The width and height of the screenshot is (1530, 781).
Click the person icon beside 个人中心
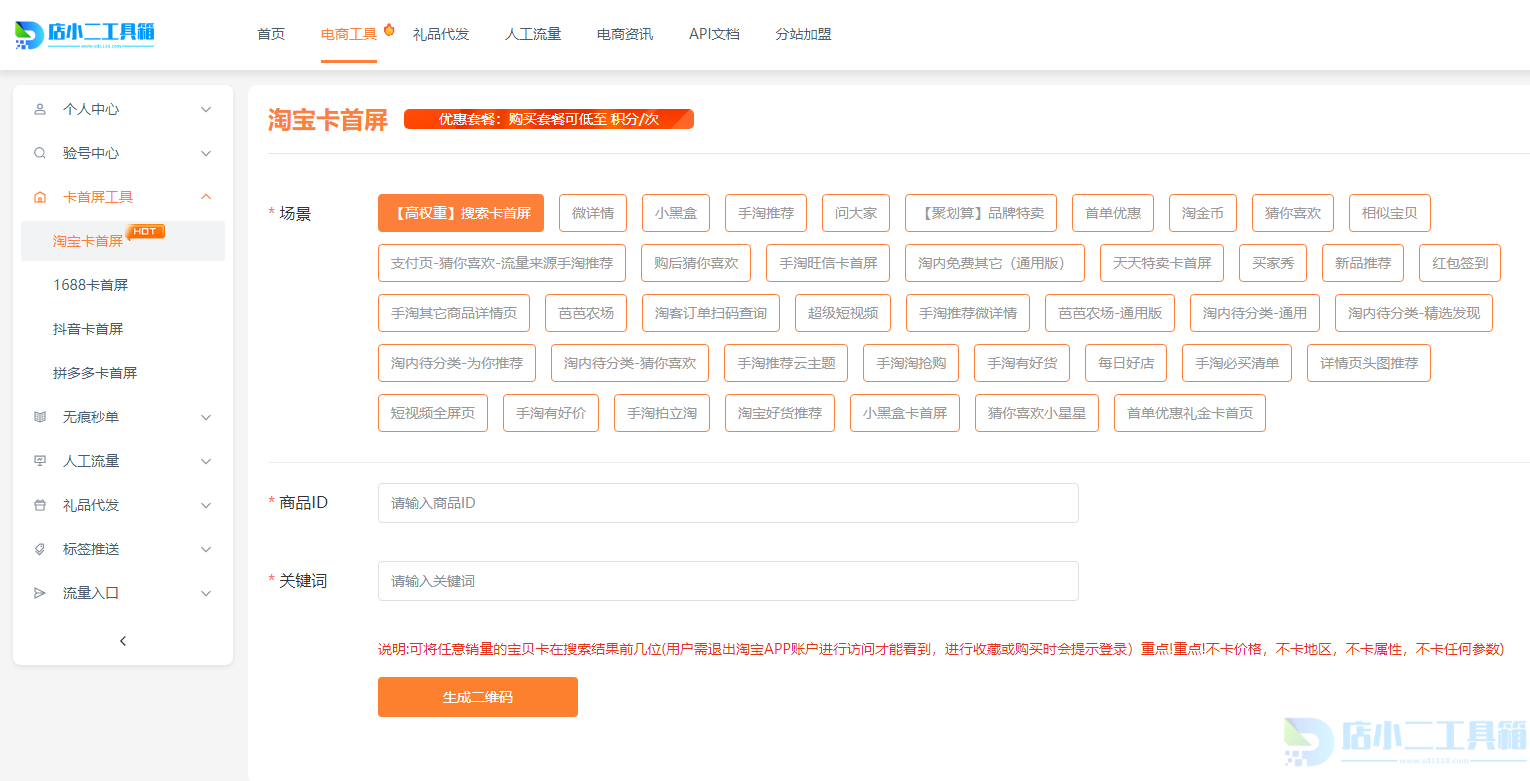pyautogui.click(x=40, y=109)
